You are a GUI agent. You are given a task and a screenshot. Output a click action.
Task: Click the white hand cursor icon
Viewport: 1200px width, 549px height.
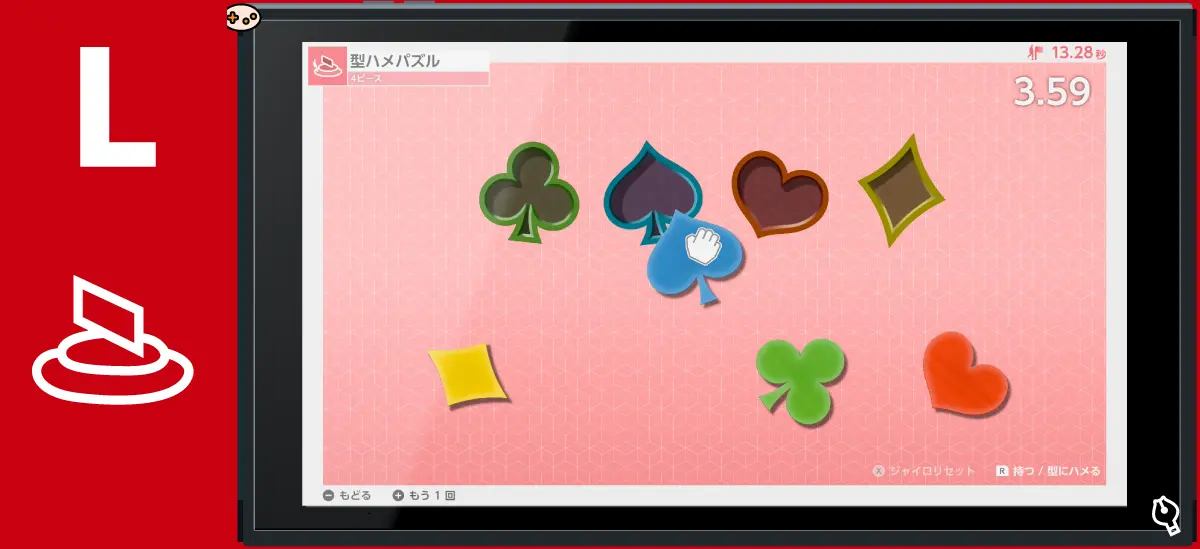pos(703,246)
